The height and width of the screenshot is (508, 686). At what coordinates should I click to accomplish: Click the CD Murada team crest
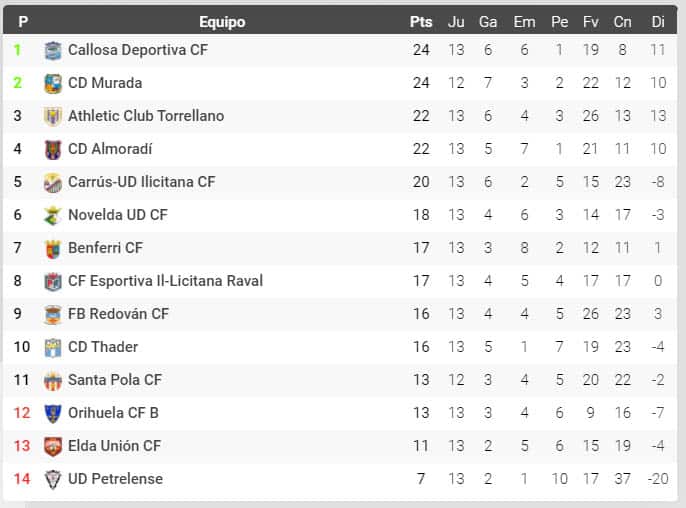(x=53, y=83)
